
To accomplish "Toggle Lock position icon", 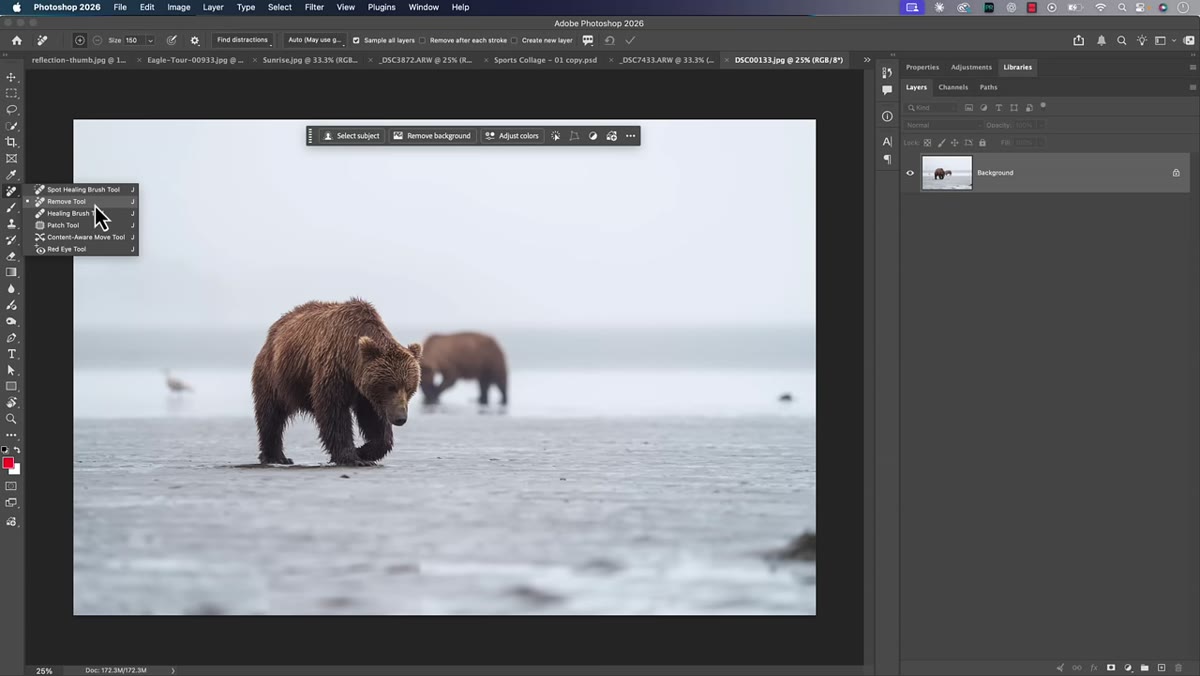I will [x=954, y=143].
